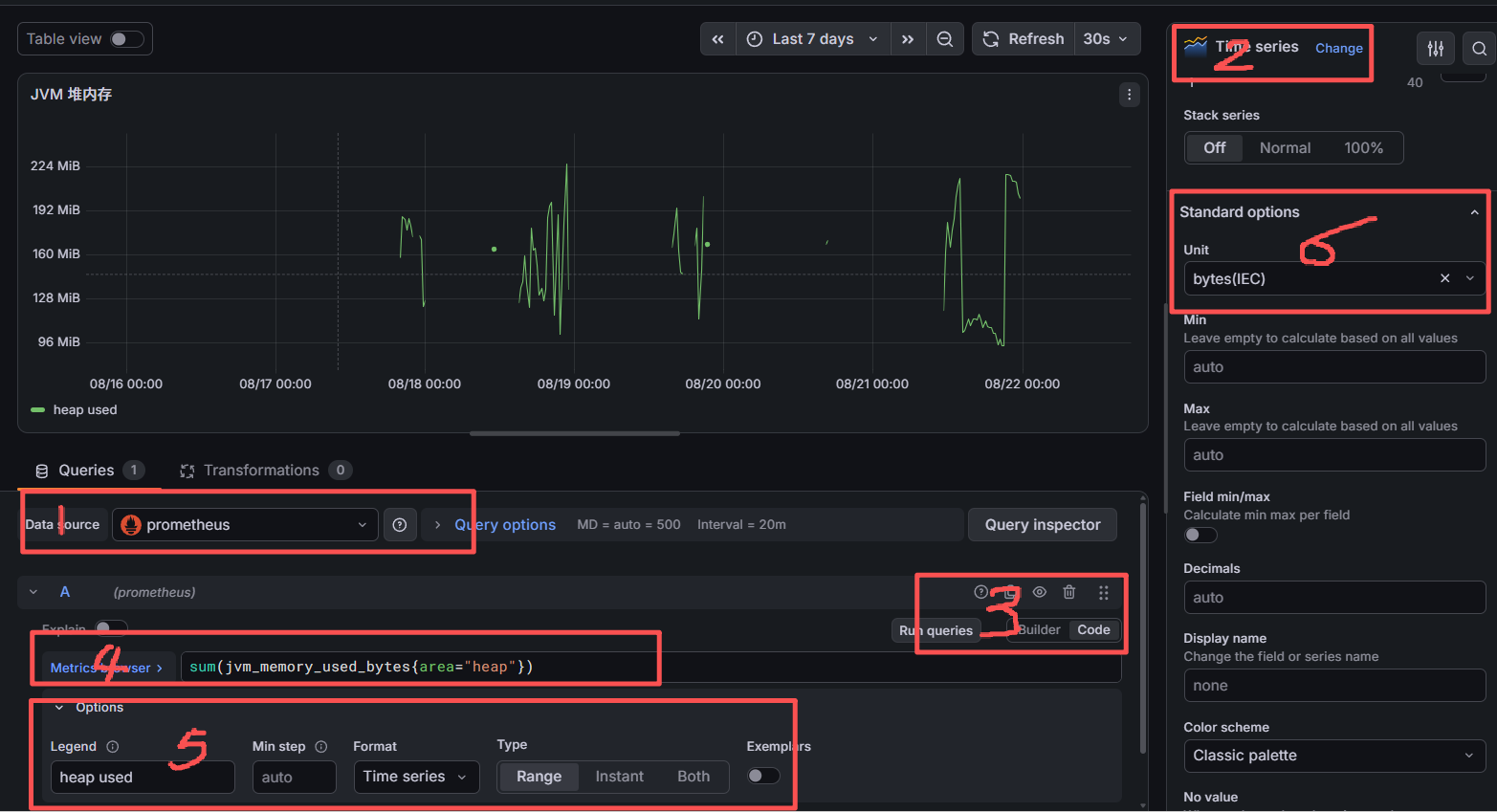Image resolution: width=1497 pixels, height=812 pixels.
Task: Click the data source help icon
Action: pyautogui.click(x=400, y=525)
